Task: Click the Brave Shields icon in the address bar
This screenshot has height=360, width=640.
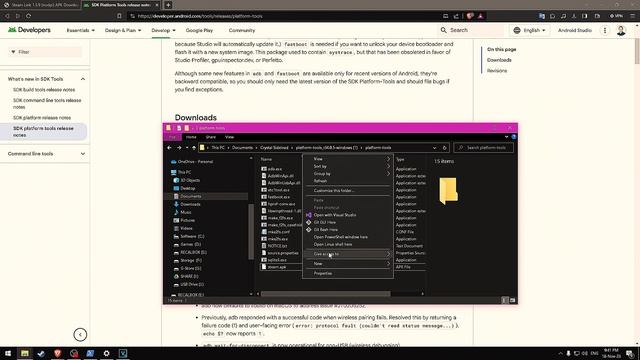Action: 470,16
